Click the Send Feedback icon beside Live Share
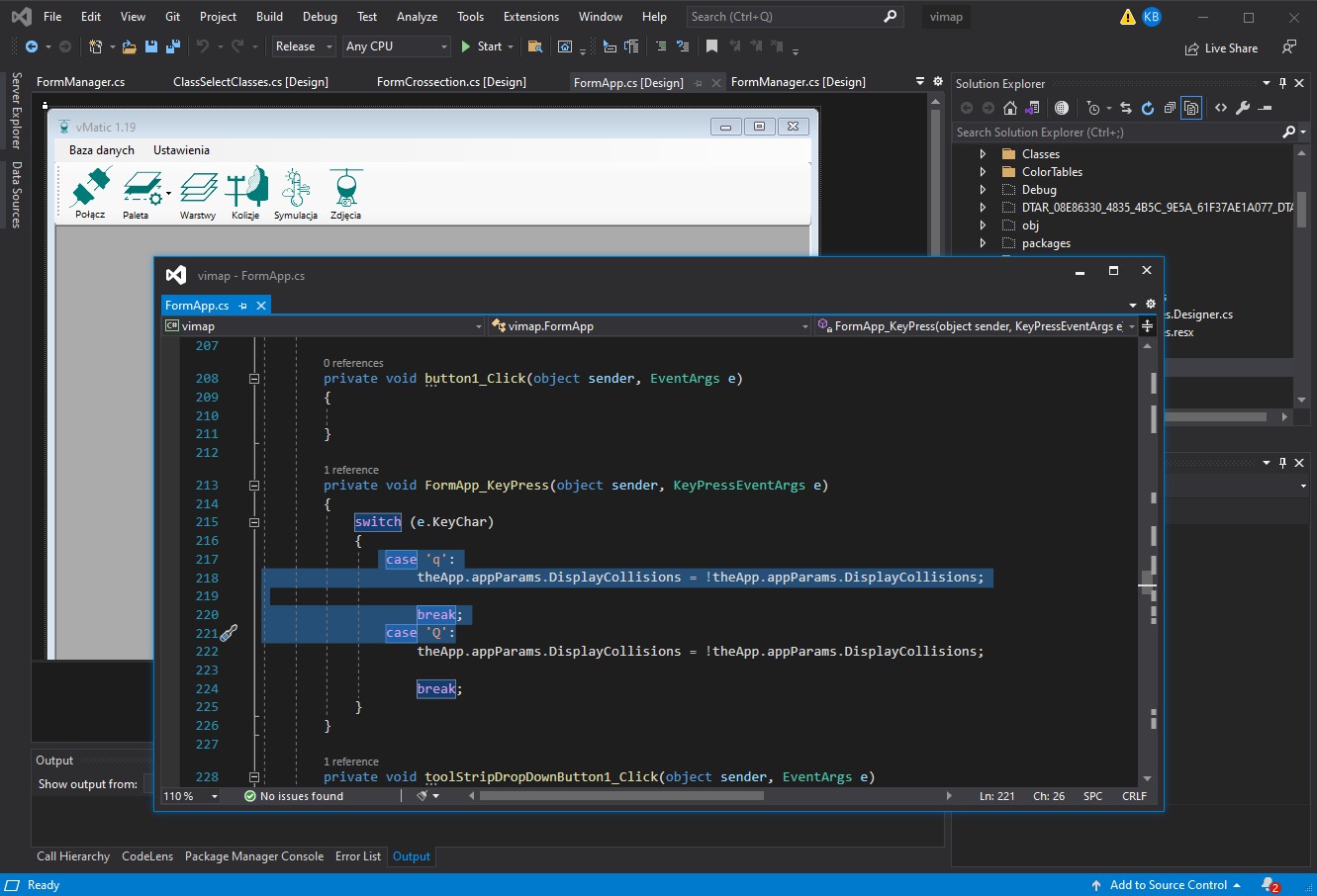 [1289, 47]
